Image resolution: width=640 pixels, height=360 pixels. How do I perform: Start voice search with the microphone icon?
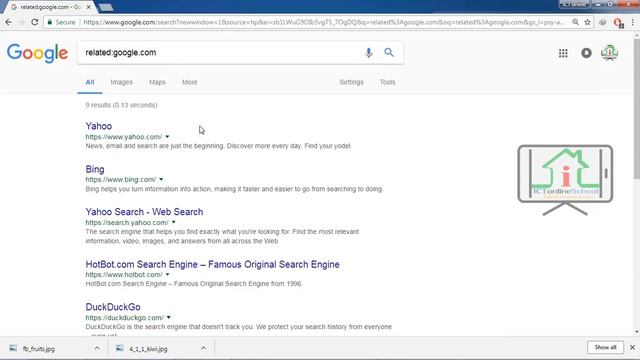click(369, 53)
